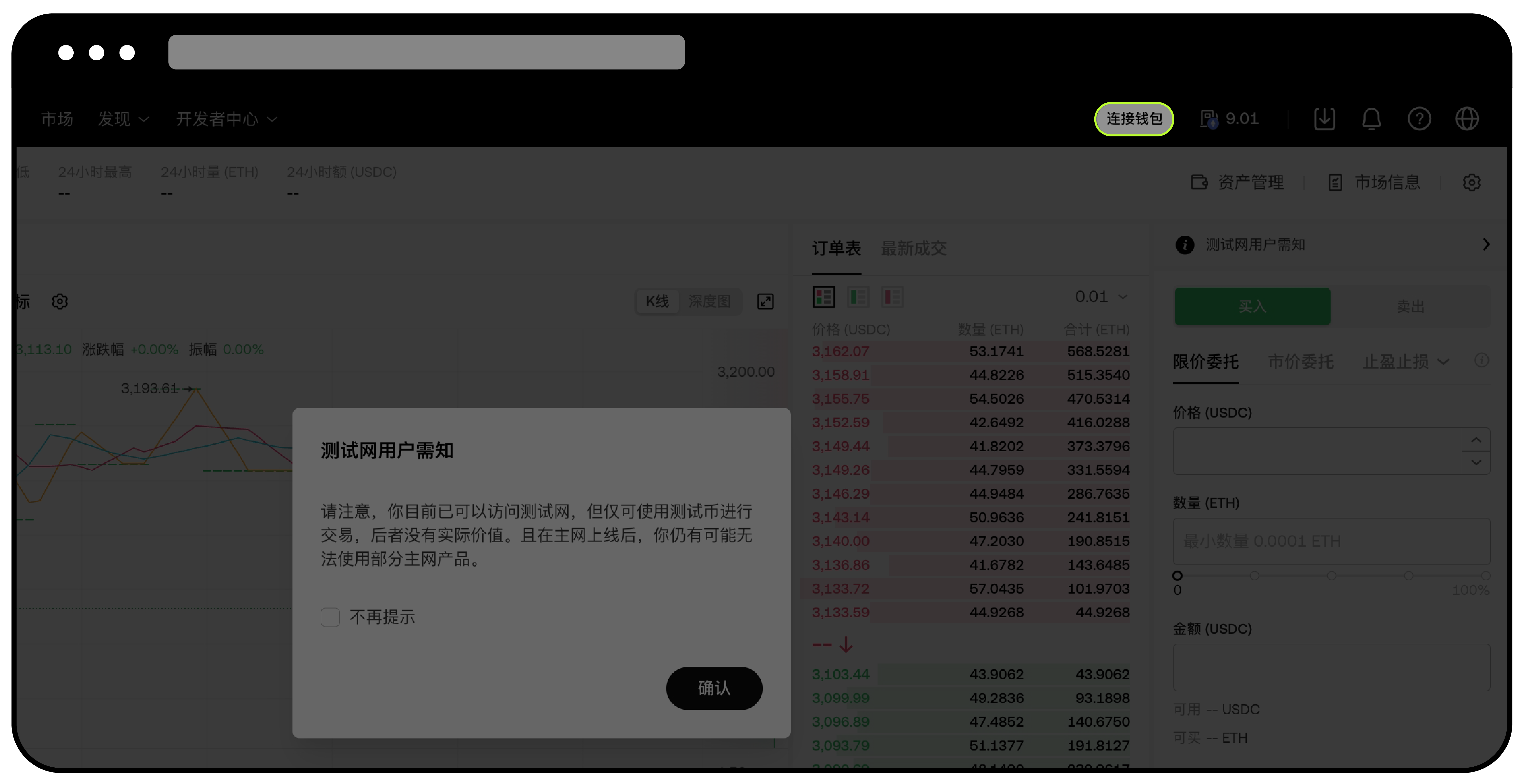
Task: Check the 不再提示 checkbox
Action: tap(330, 617)
